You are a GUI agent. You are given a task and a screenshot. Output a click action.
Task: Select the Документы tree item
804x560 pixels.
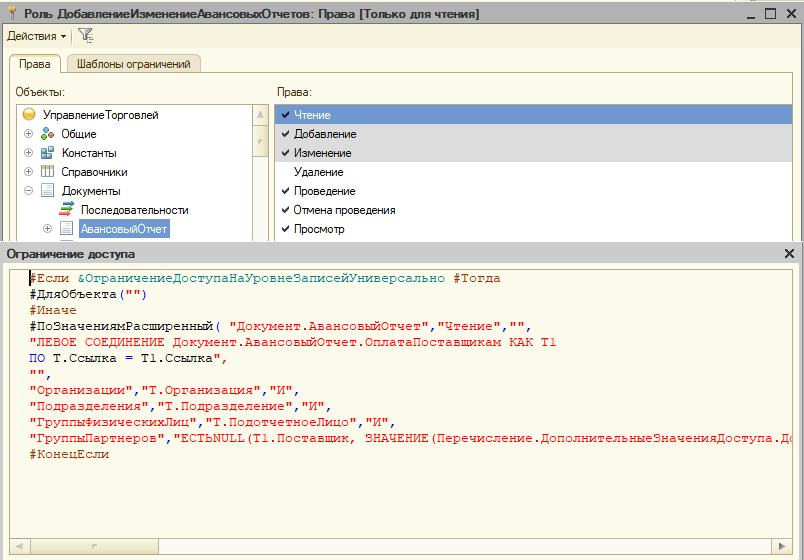click(x=91, y=191)
